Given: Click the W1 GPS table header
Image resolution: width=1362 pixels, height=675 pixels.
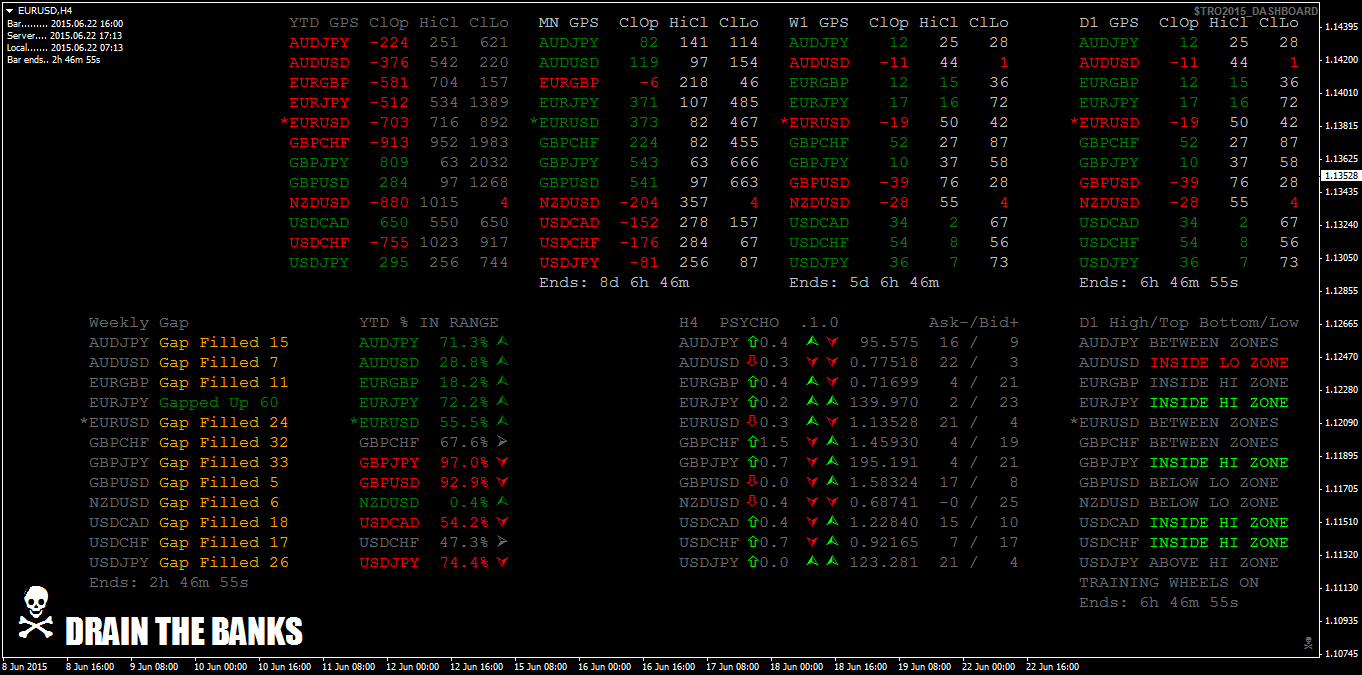Looking at the screenshot, I should coord(899,22).
